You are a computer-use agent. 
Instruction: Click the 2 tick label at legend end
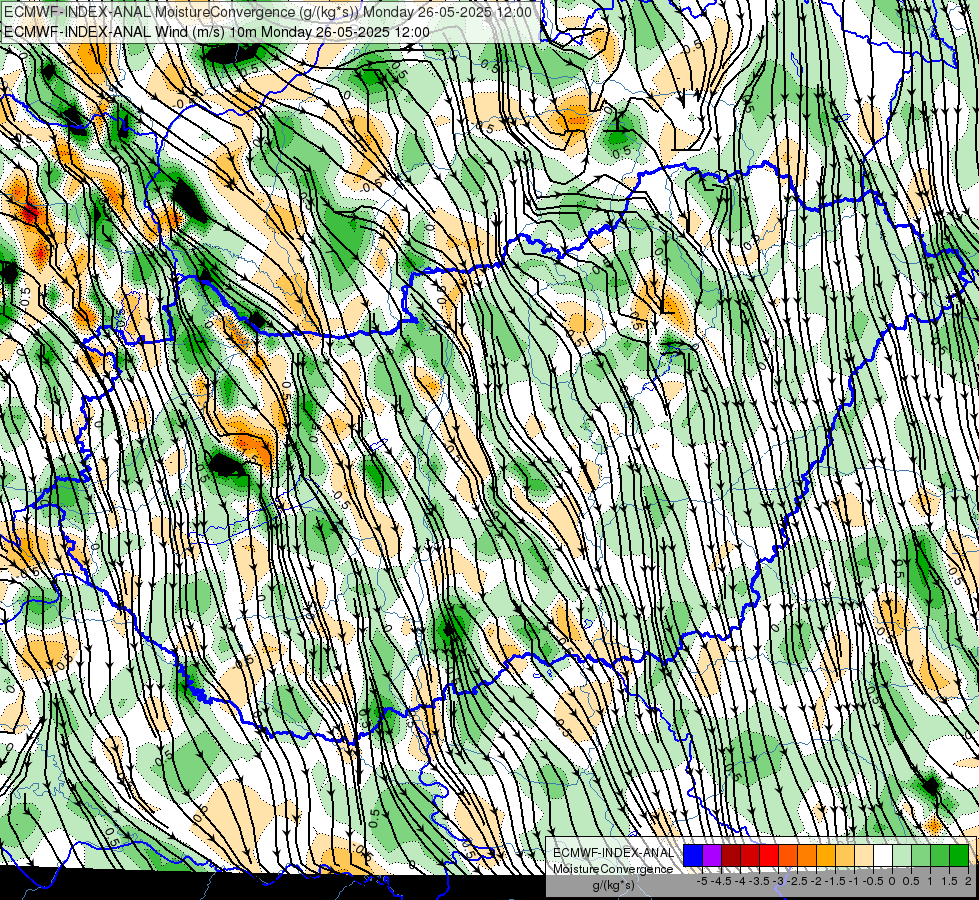click(x=968, y=881)
